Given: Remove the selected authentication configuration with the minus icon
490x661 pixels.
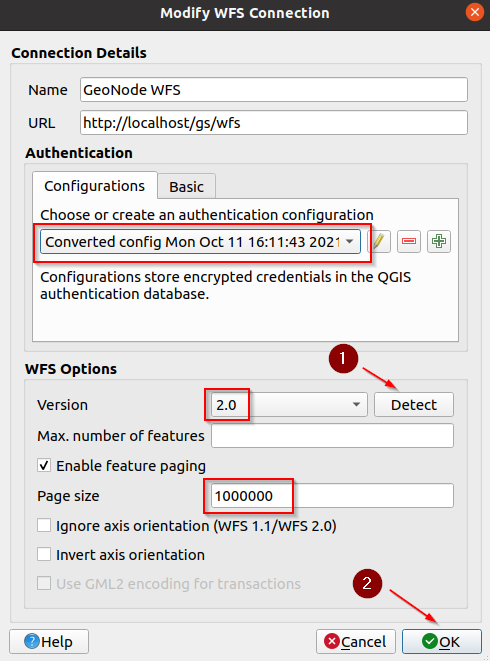Looking at the screenshot, I should tap(409, 242).
